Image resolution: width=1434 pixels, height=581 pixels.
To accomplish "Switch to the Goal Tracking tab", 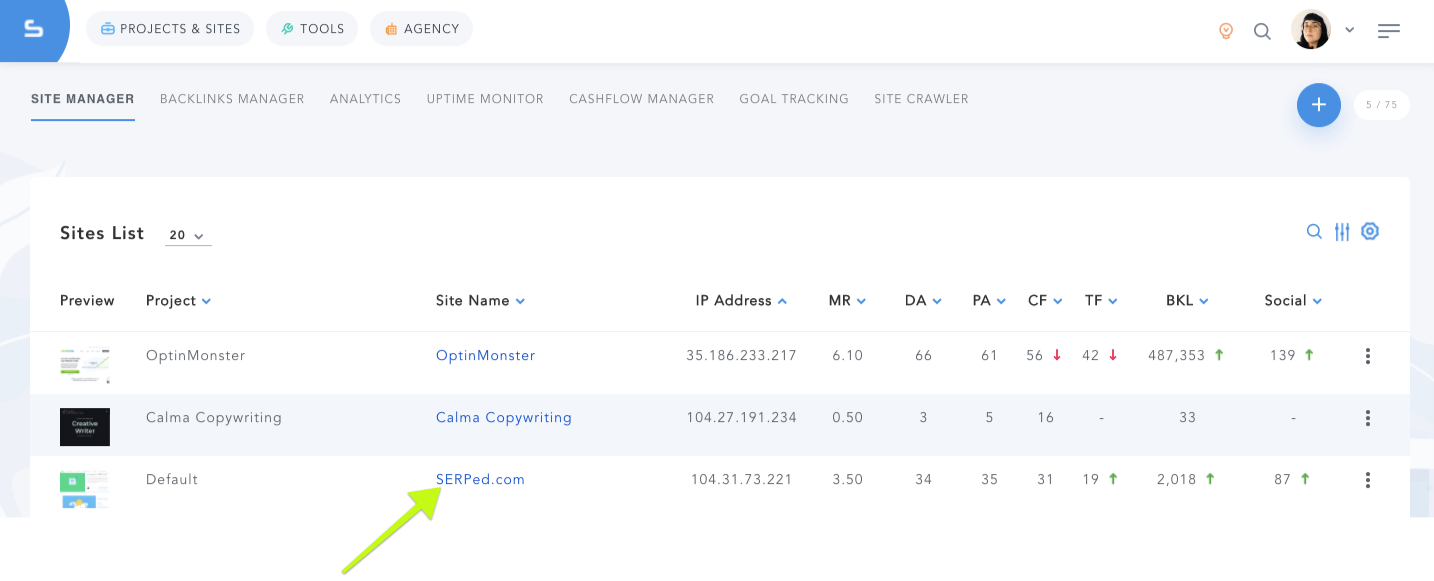I will coord(794,99).
